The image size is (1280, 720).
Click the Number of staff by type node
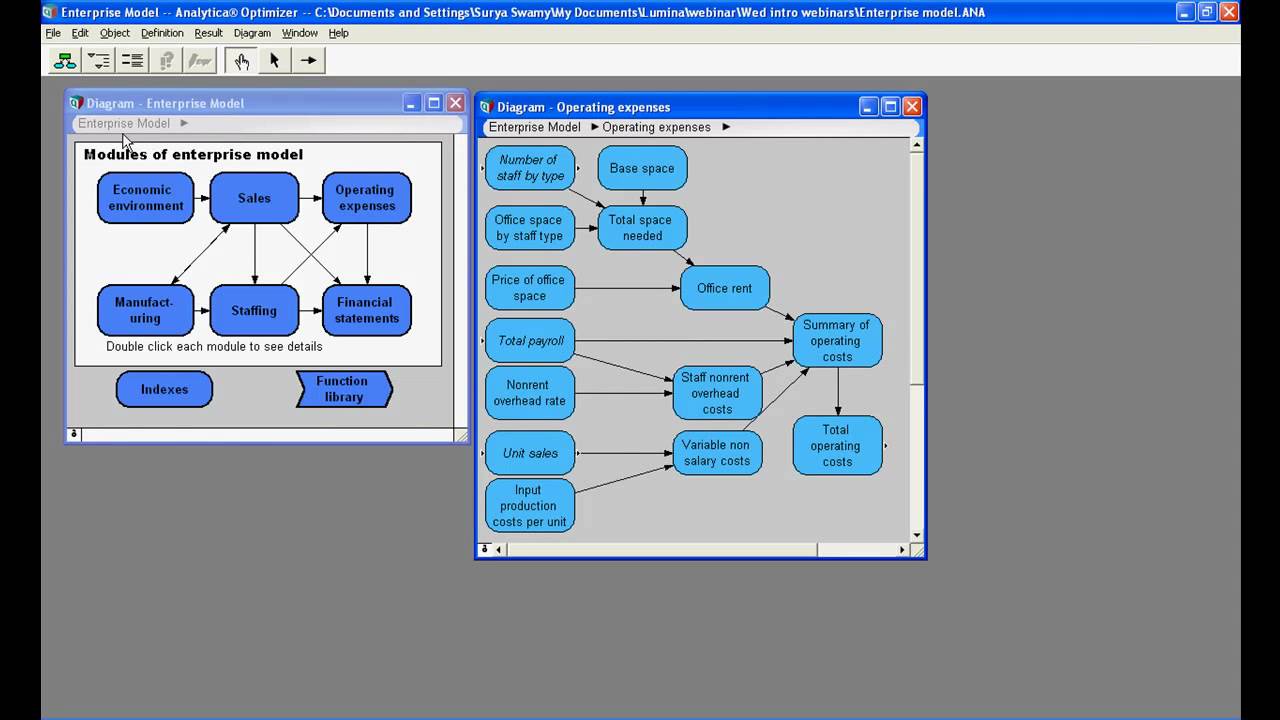click(530, 168)
